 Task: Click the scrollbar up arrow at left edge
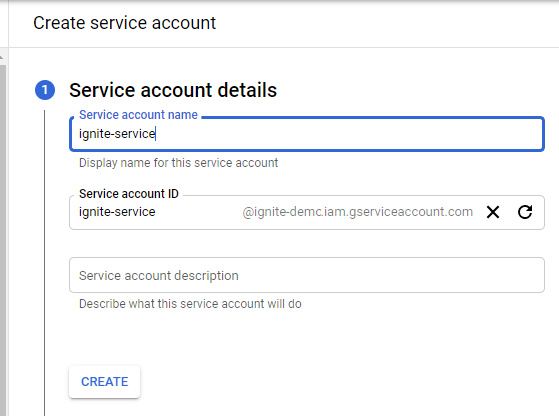2,57
